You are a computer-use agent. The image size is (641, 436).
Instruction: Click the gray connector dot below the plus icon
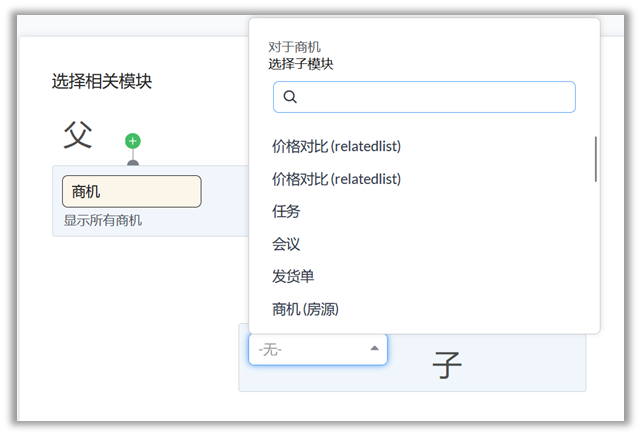click(133, 162)
